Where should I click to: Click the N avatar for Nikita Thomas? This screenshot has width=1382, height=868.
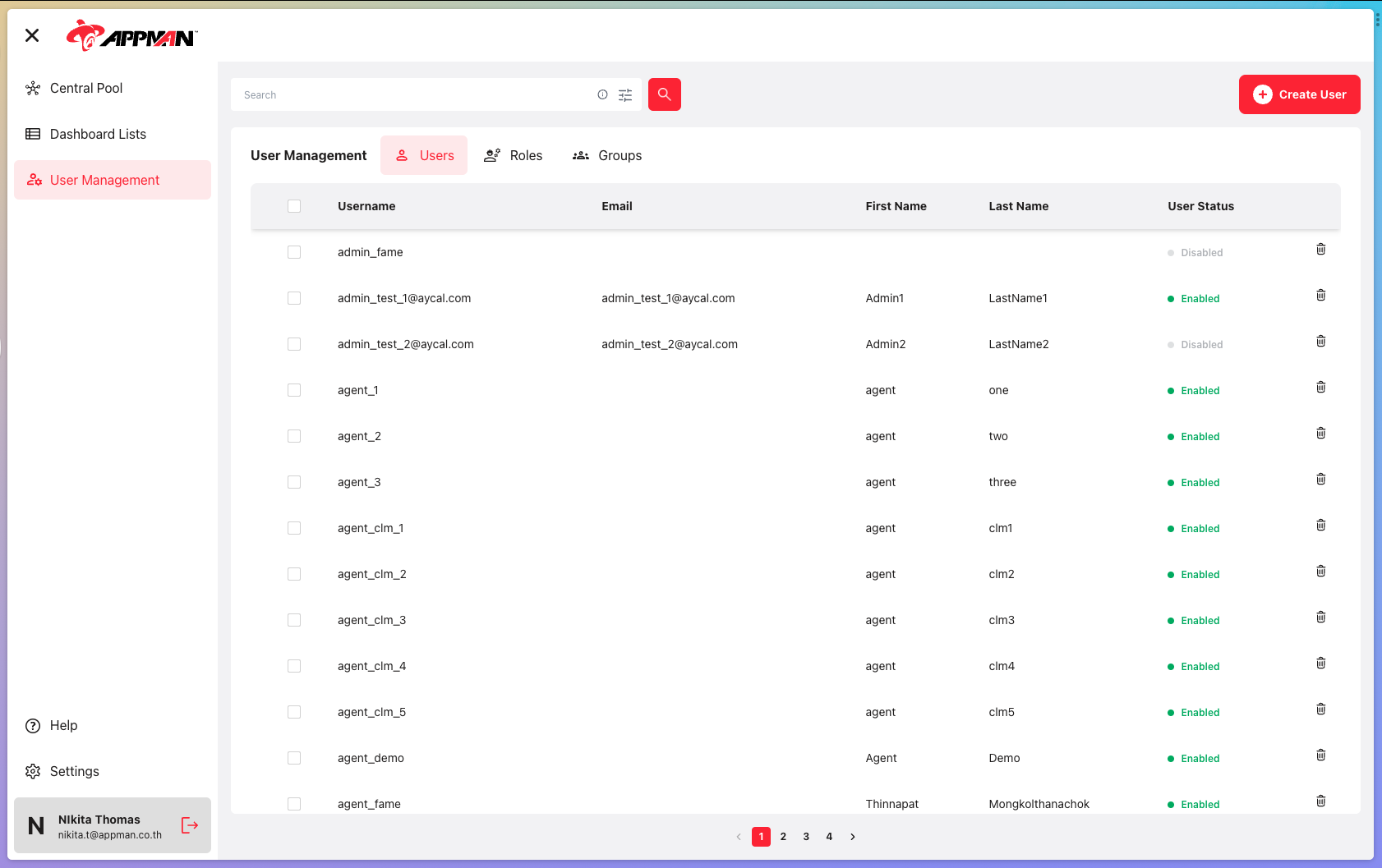coord(36,826)
